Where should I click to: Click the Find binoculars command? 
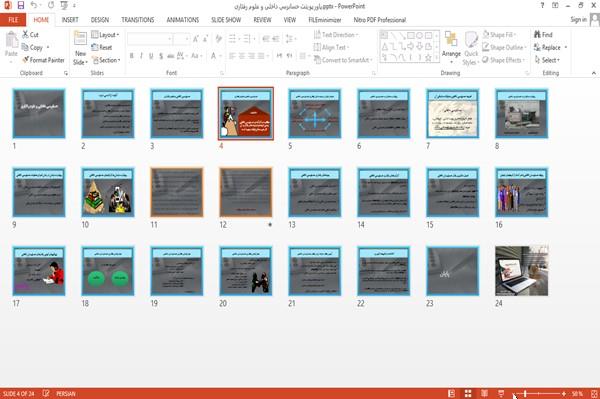point(543,34)
